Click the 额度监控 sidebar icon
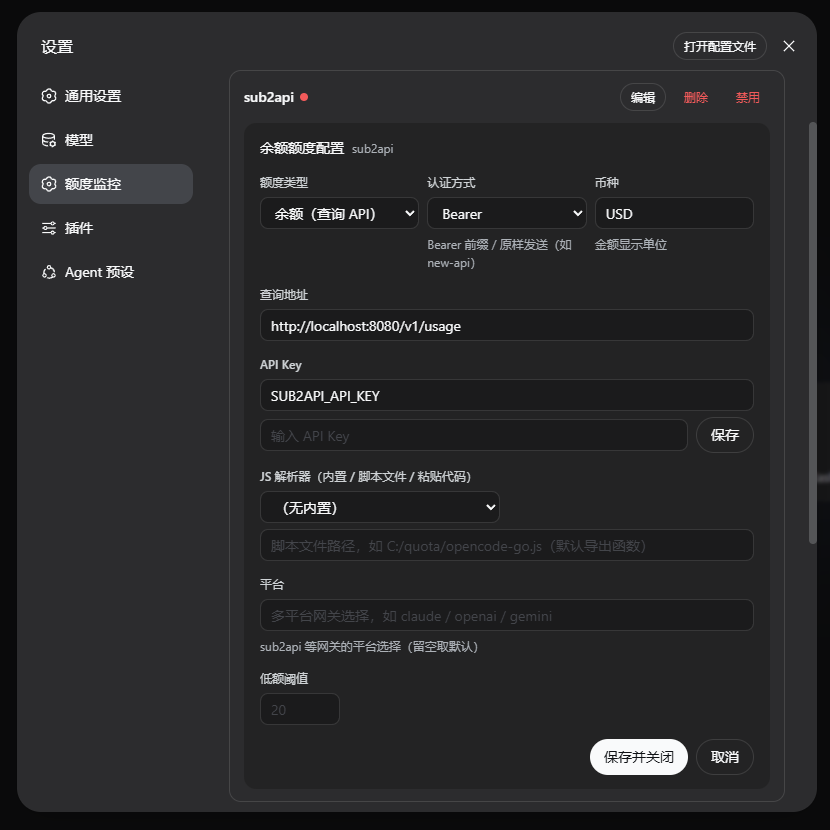This screenshot has width=830, height=830. click(49, 184)
